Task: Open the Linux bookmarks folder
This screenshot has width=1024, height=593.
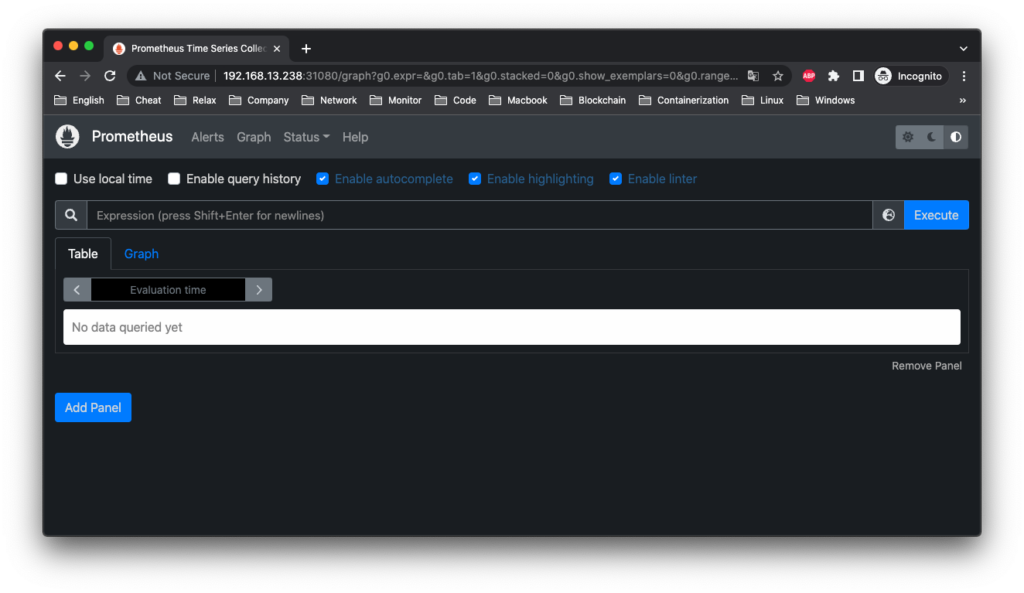Action: click(762, 100)
